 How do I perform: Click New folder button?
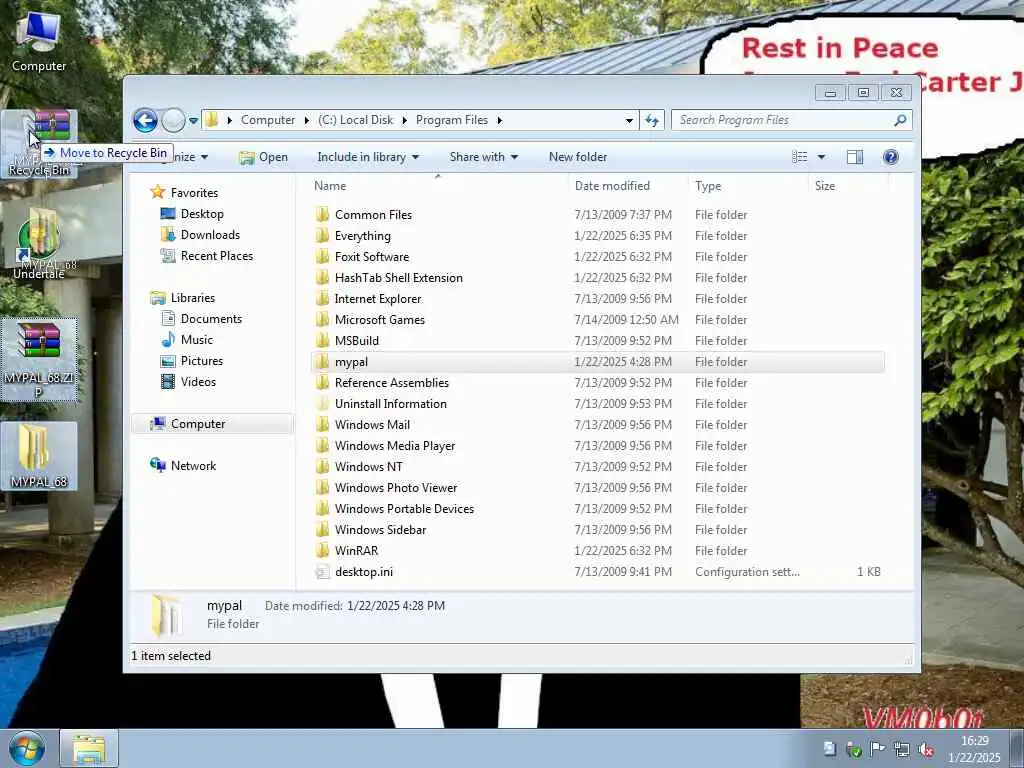[578, 157]
